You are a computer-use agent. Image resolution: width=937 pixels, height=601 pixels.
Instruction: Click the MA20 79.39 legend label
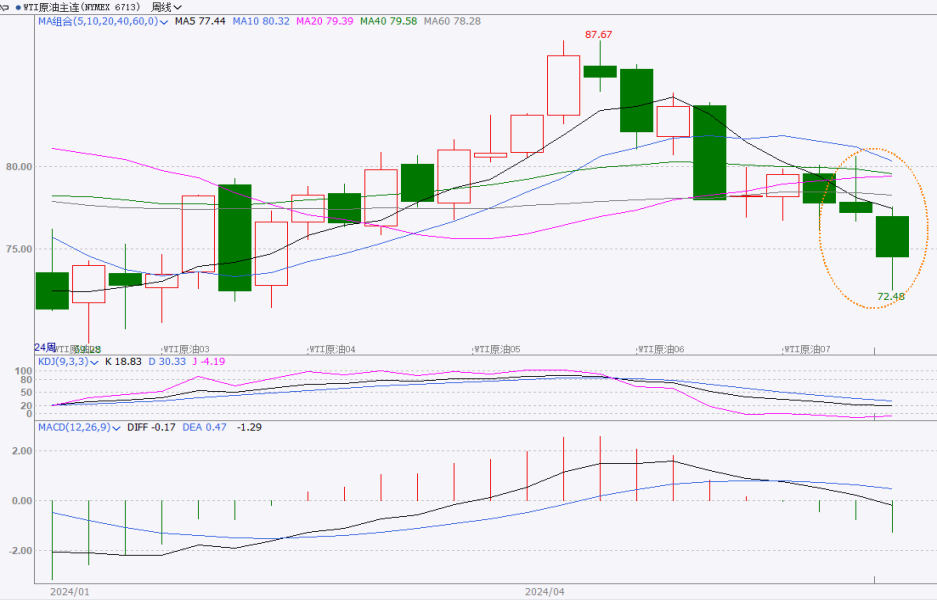coord(320,20)
